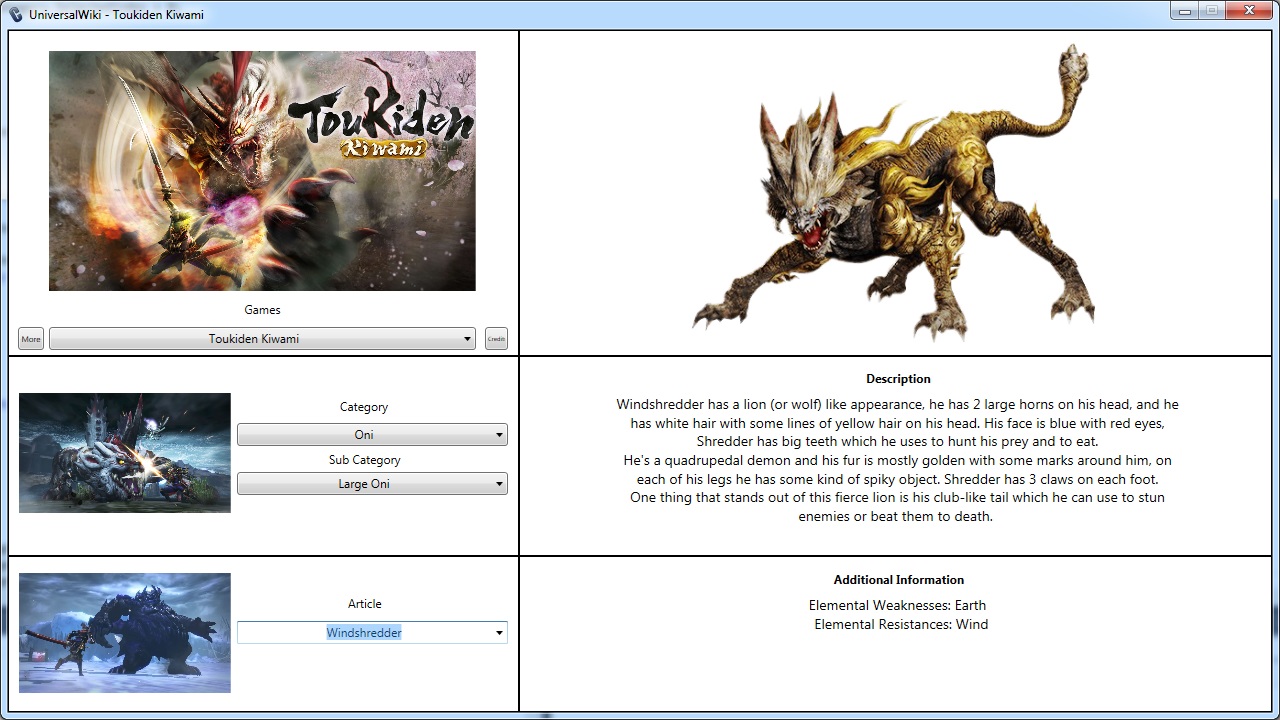
Task: Minimize the UniversalWiki window
Action: coord(1185,10)
